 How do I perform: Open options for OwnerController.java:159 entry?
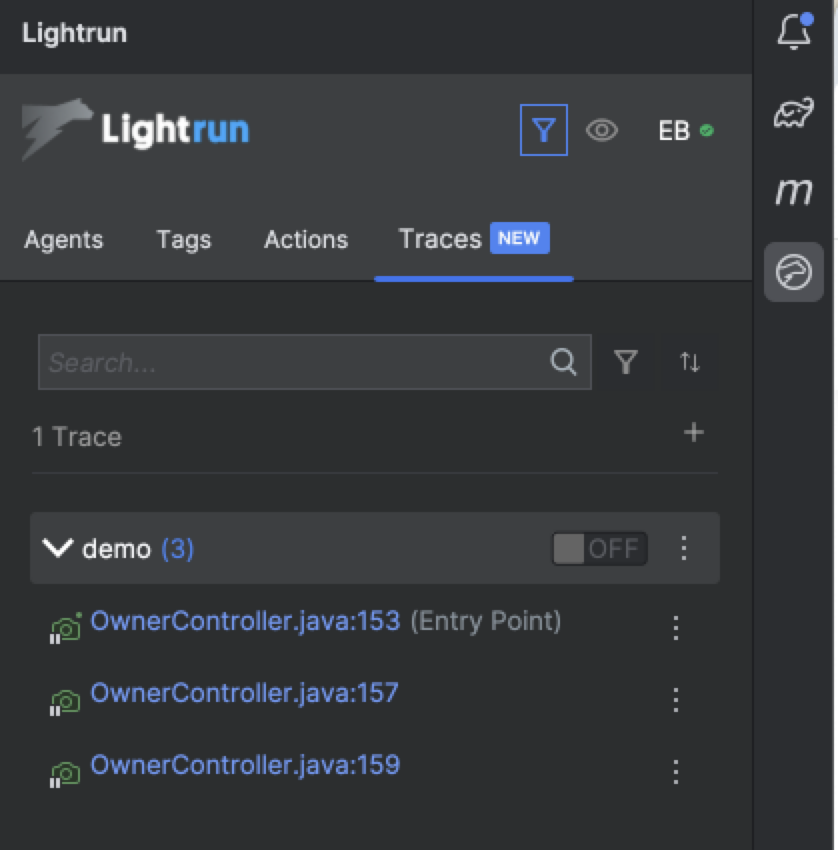coord(676,772)
